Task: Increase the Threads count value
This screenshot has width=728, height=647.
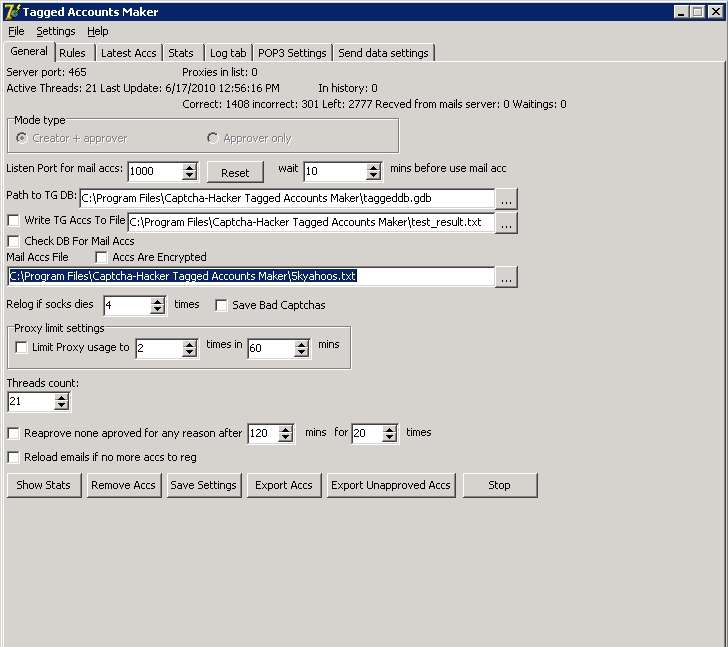Action: pos(61,397)
